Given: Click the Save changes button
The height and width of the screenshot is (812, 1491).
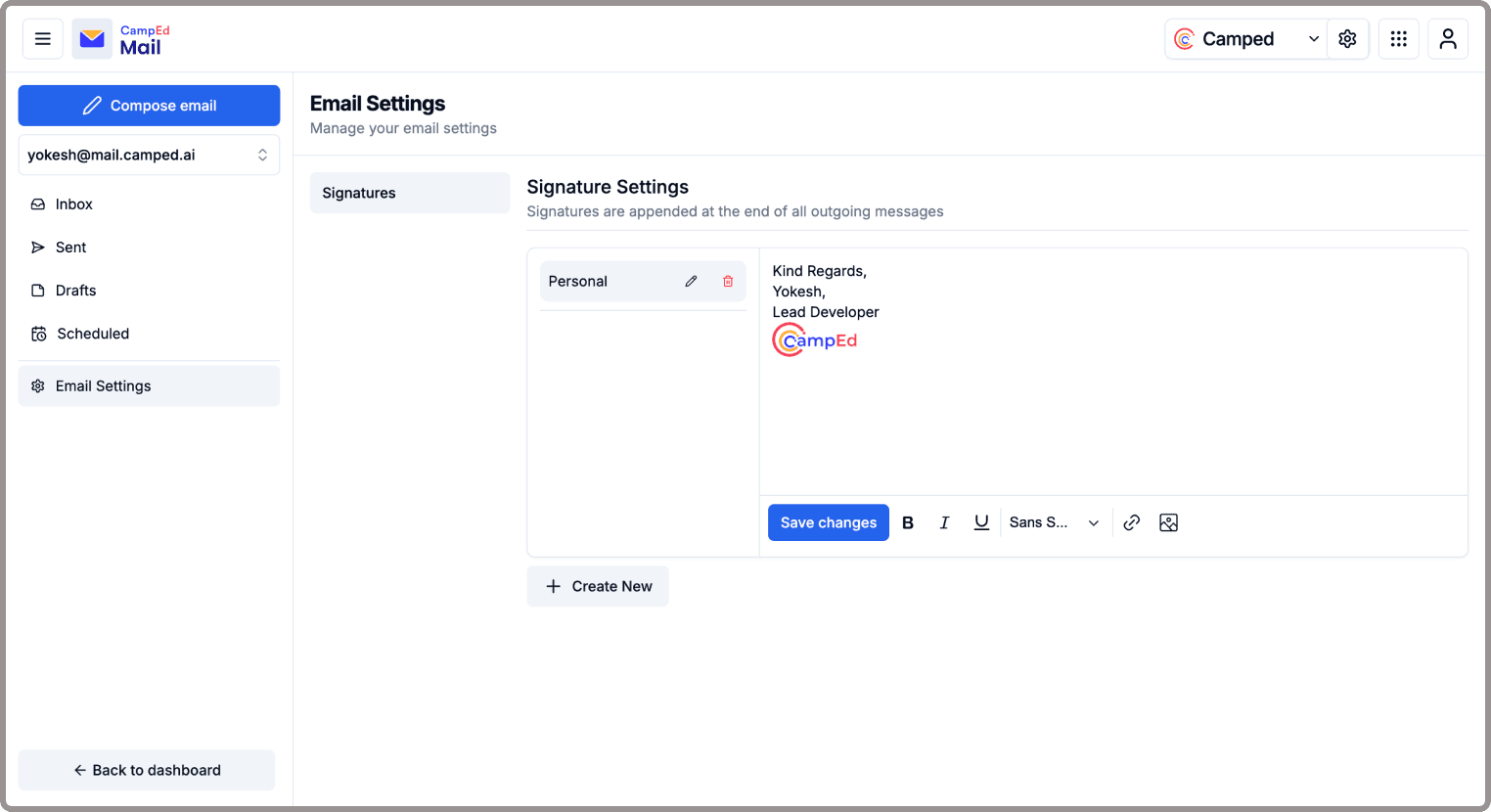Looking at the screenshot, I should click(829, 522).
